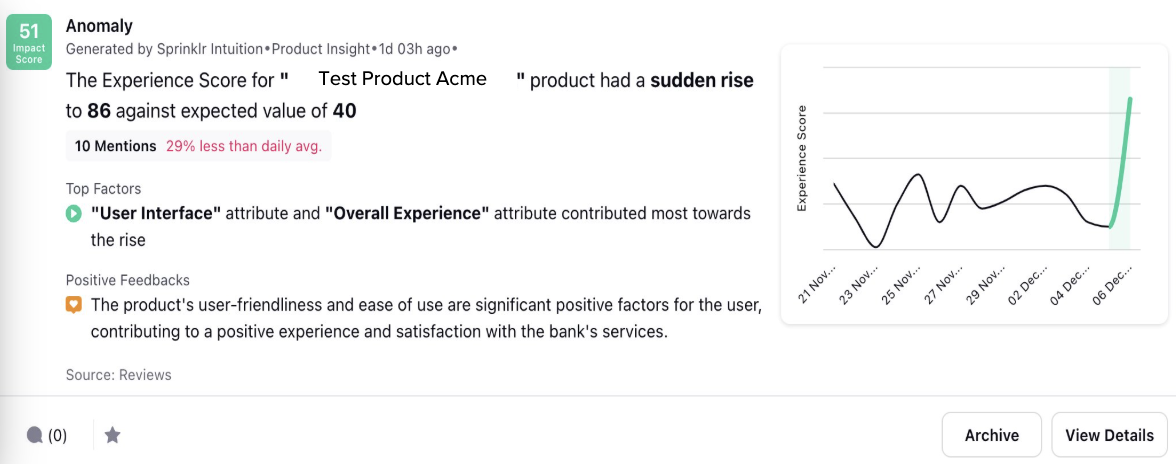Select the 21 Nov axis label
The image size is (1176, 464).
817,284
